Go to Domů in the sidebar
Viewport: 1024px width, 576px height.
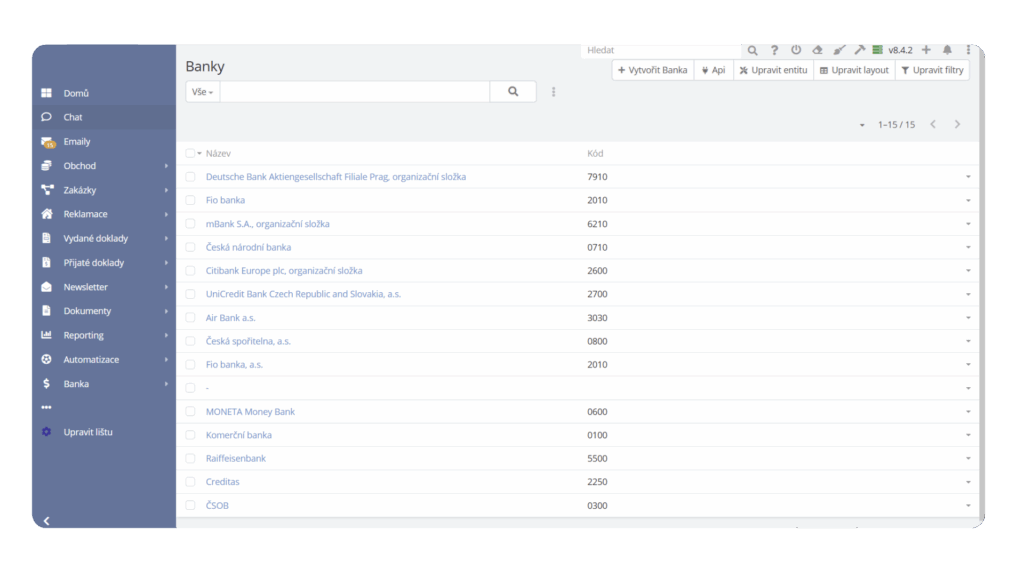pos(76,93)
